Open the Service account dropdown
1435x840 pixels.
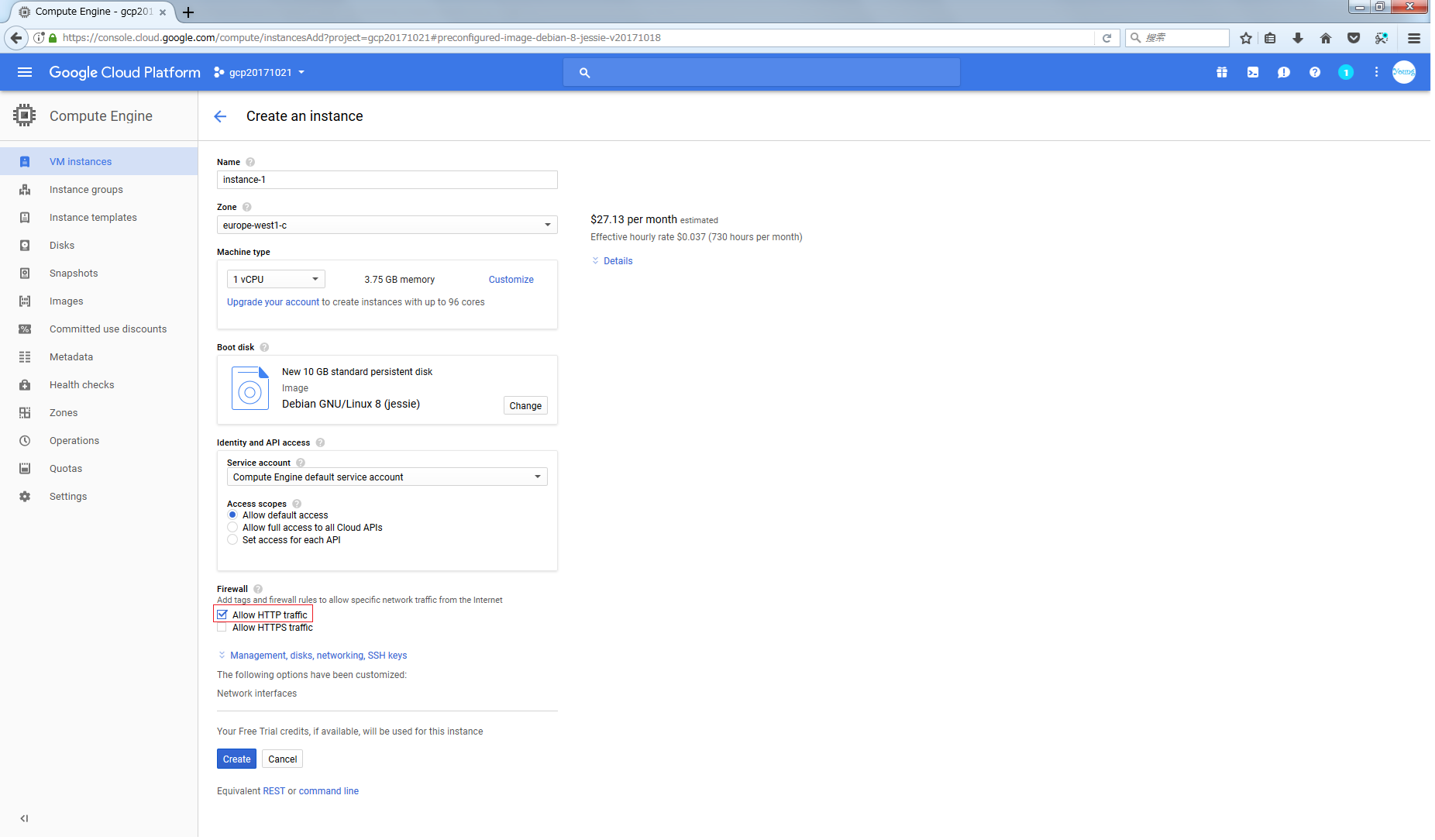coord(387,477)
